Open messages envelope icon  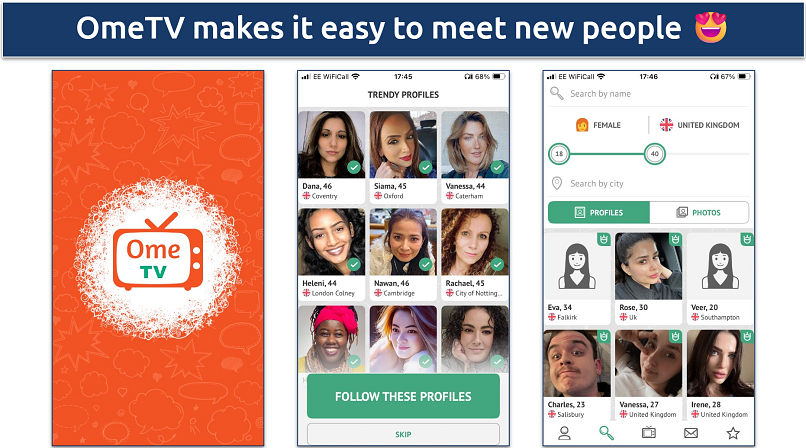(x=691, y=433)
